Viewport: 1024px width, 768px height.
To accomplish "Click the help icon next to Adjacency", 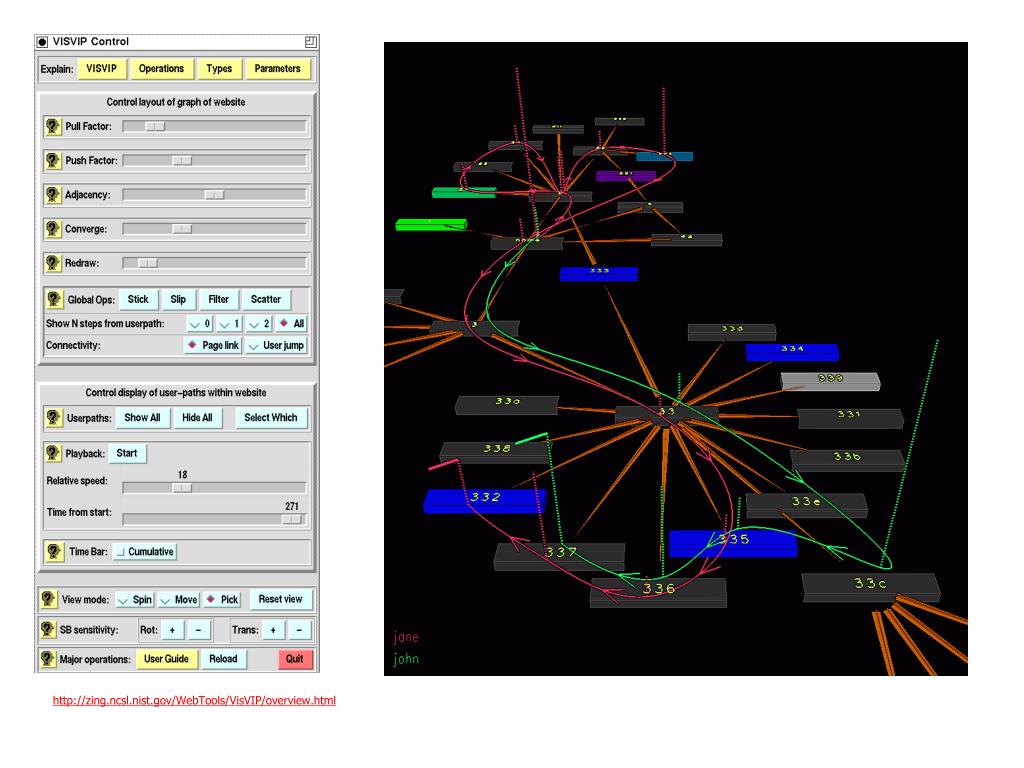I will (x=52, y=195).
